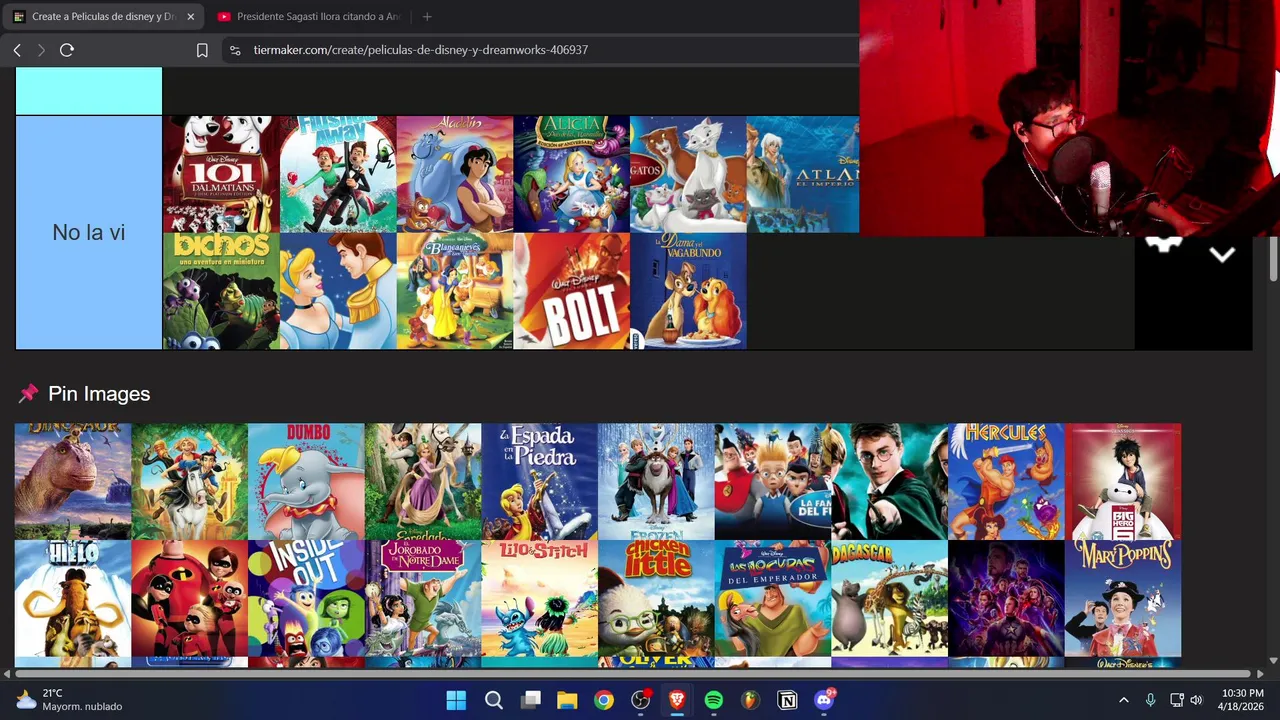Image resolution: width=1280 pixels, height=720 pixels.
Task: Open FL Studio from the taskbar
Action: (750, 700)
